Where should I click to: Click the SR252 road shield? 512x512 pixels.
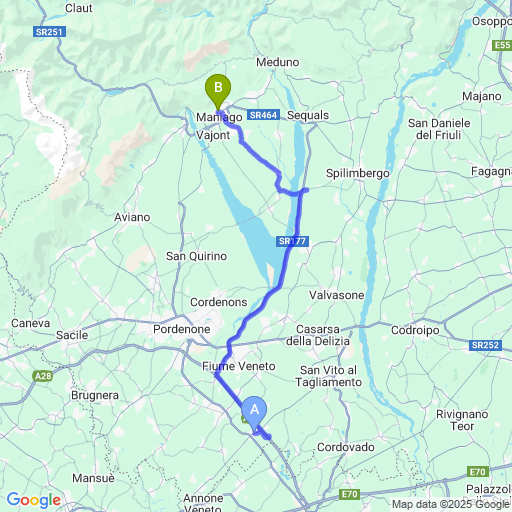(485, 345)
